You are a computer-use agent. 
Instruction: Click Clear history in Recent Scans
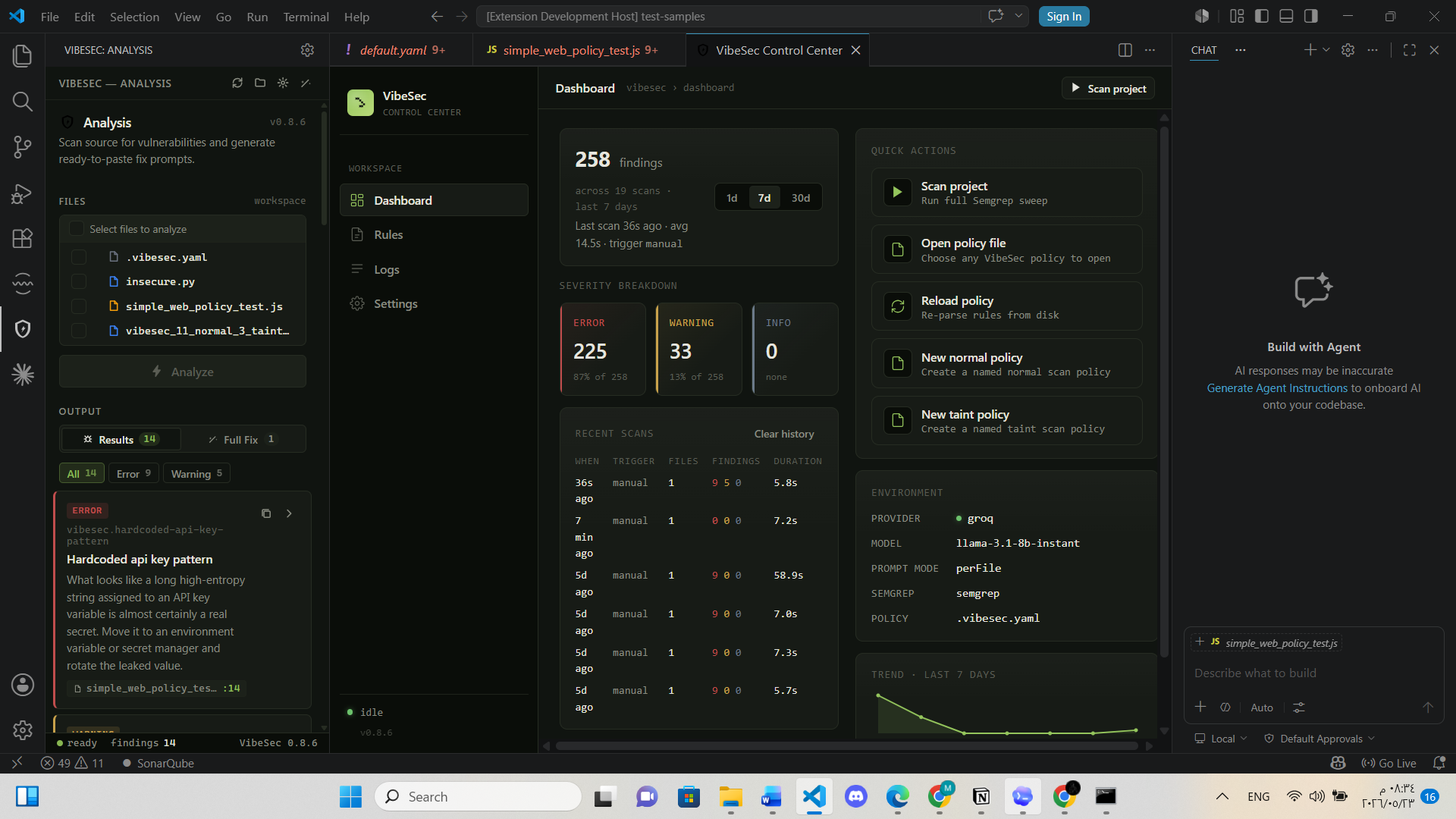pos(784,434)
